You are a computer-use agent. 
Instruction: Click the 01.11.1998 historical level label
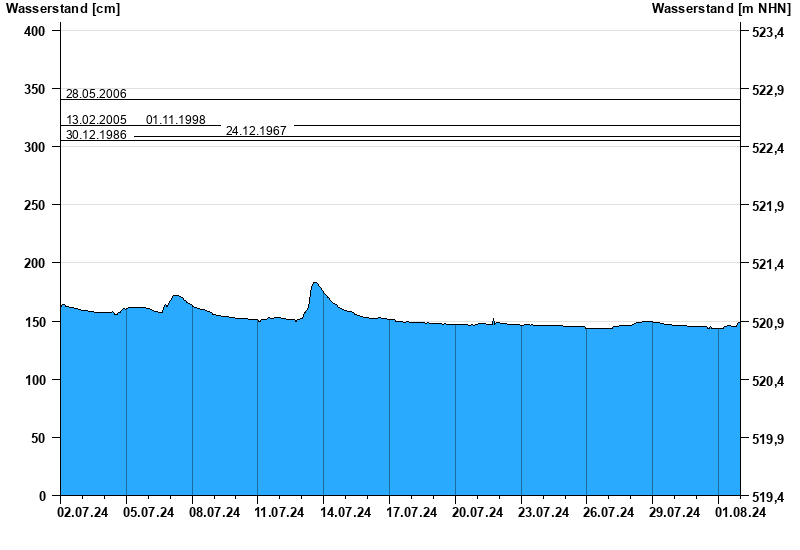pos(176,120)
